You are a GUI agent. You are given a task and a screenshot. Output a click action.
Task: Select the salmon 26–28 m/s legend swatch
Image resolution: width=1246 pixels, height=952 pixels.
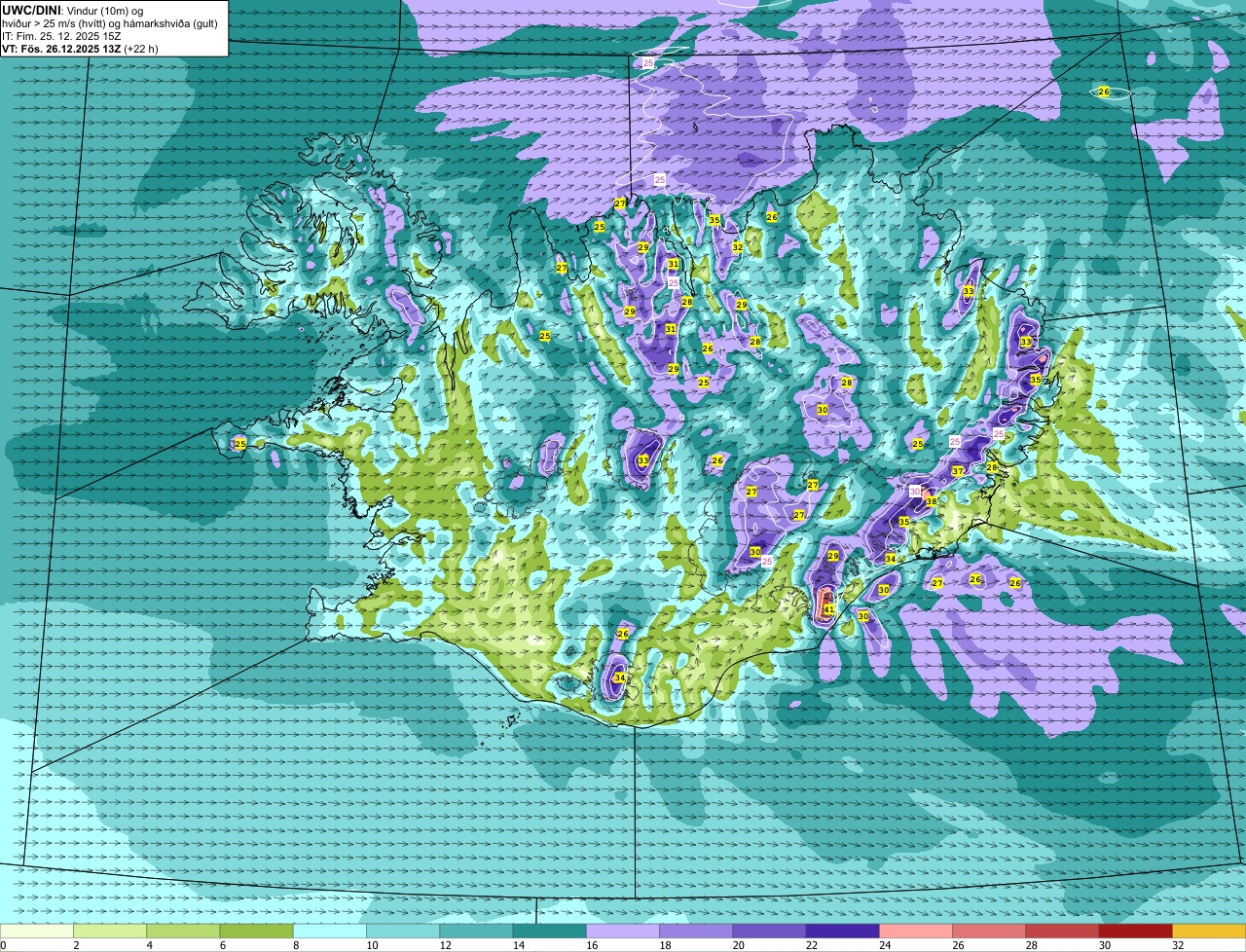click(x=989, y=931)
